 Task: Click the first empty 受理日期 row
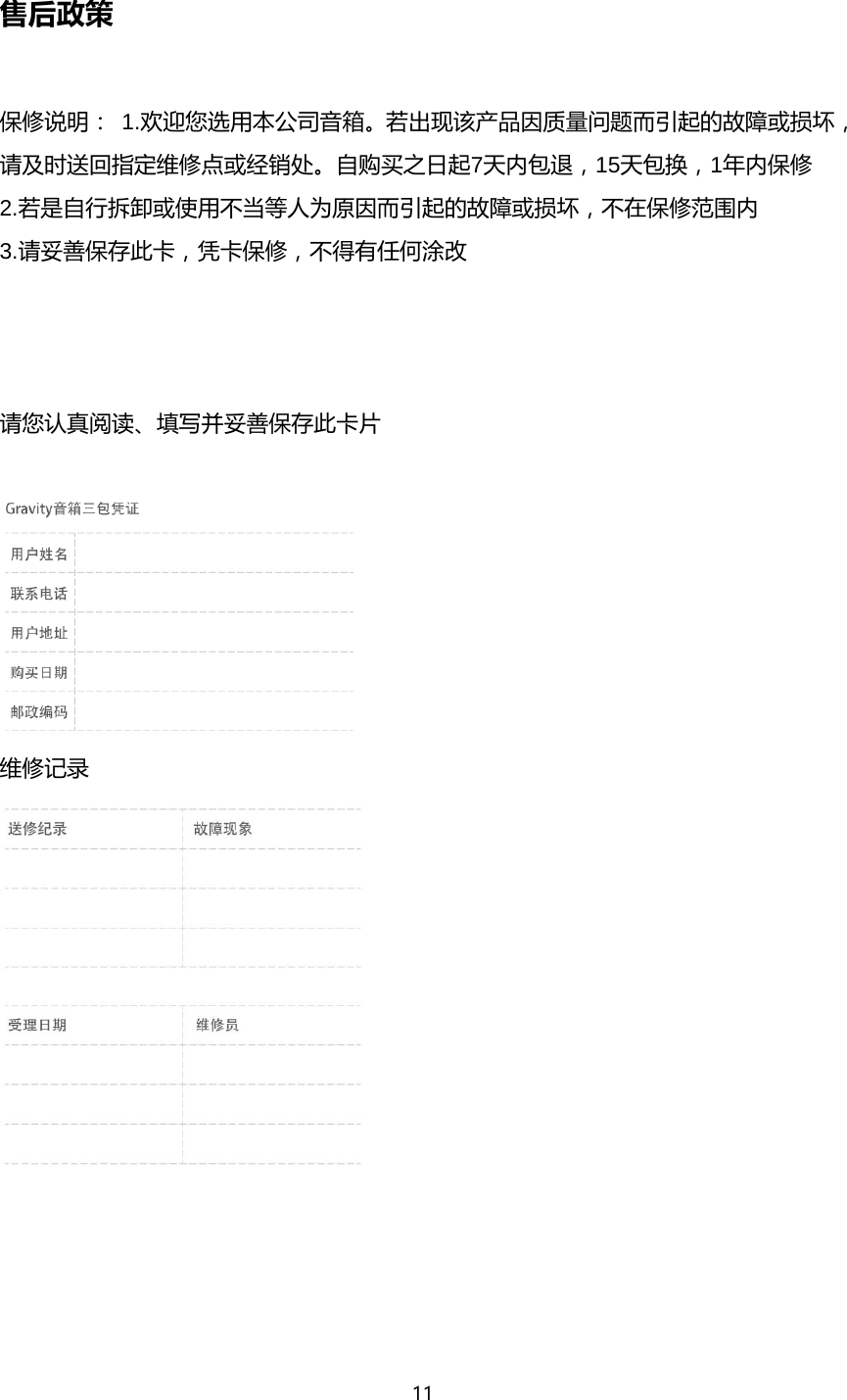pos(93,1062)
